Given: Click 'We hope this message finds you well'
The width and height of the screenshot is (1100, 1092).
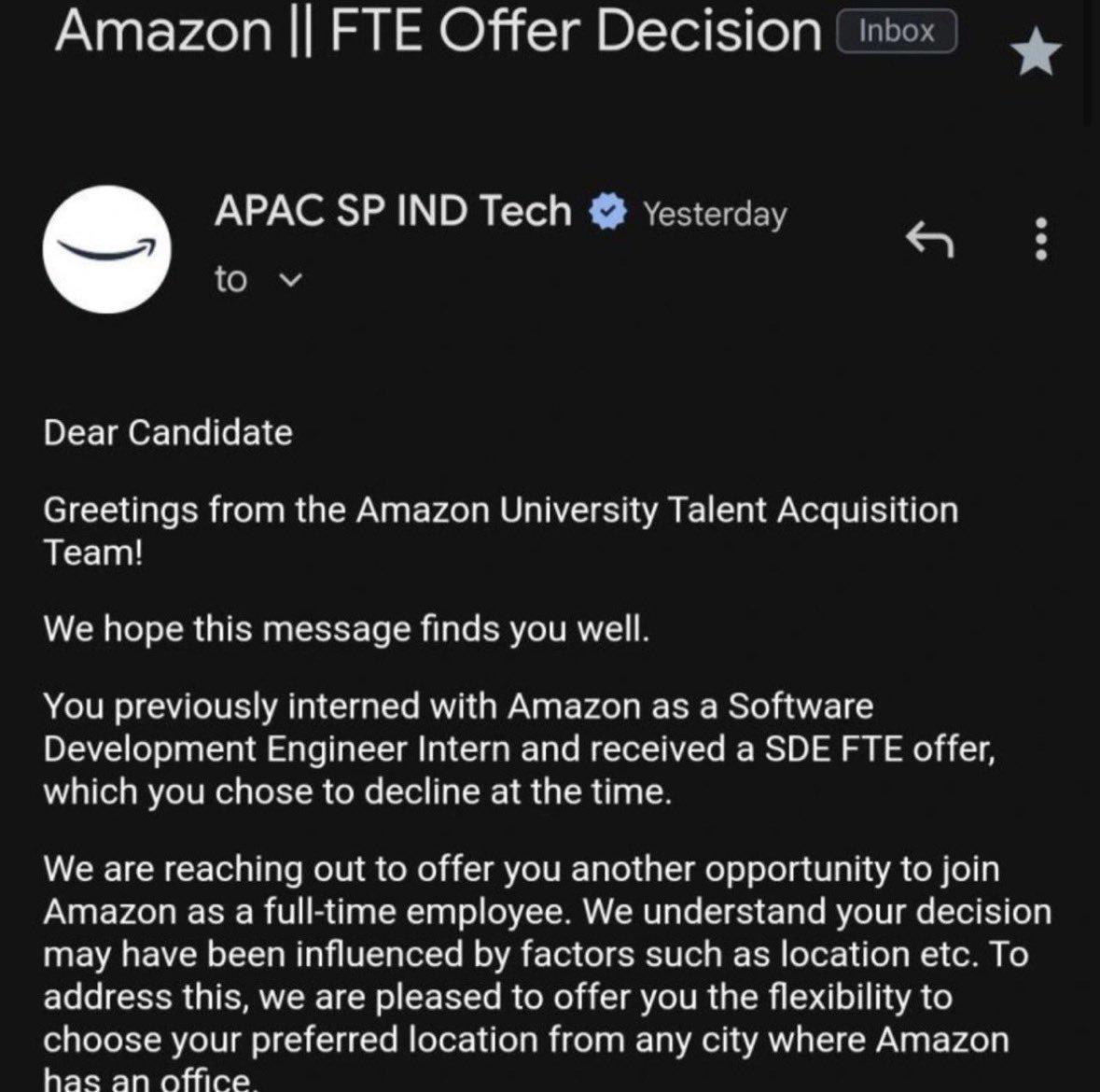Looking at the screenshot, I should 346,629.
